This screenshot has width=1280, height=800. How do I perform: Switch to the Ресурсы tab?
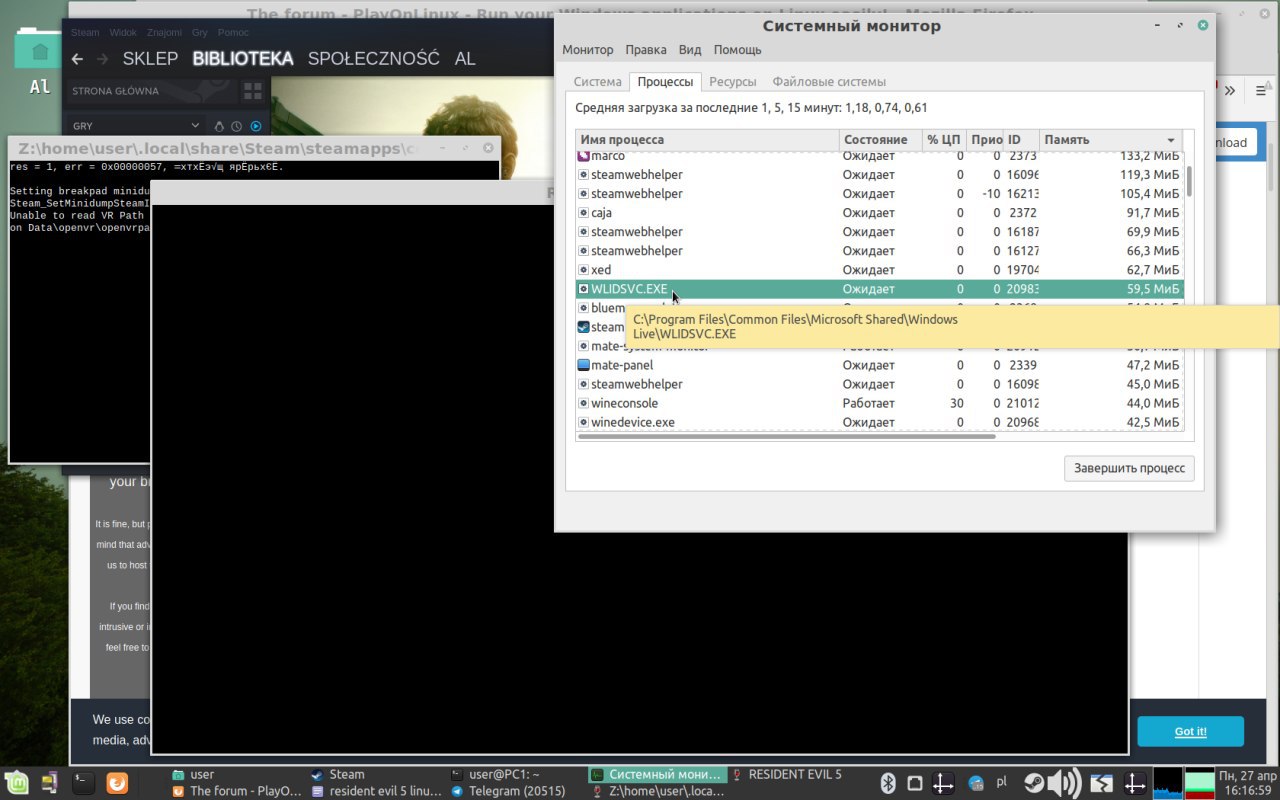click(733, 82)
